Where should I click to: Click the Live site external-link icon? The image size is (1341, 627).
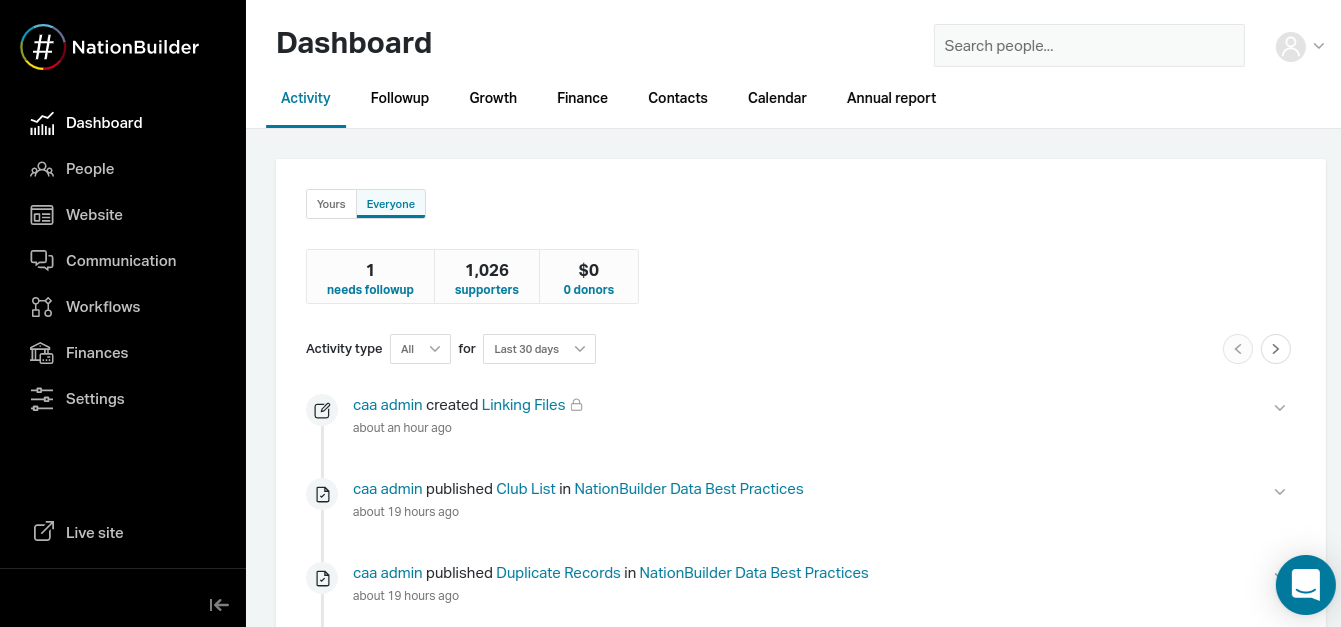[x=44, y=532]
